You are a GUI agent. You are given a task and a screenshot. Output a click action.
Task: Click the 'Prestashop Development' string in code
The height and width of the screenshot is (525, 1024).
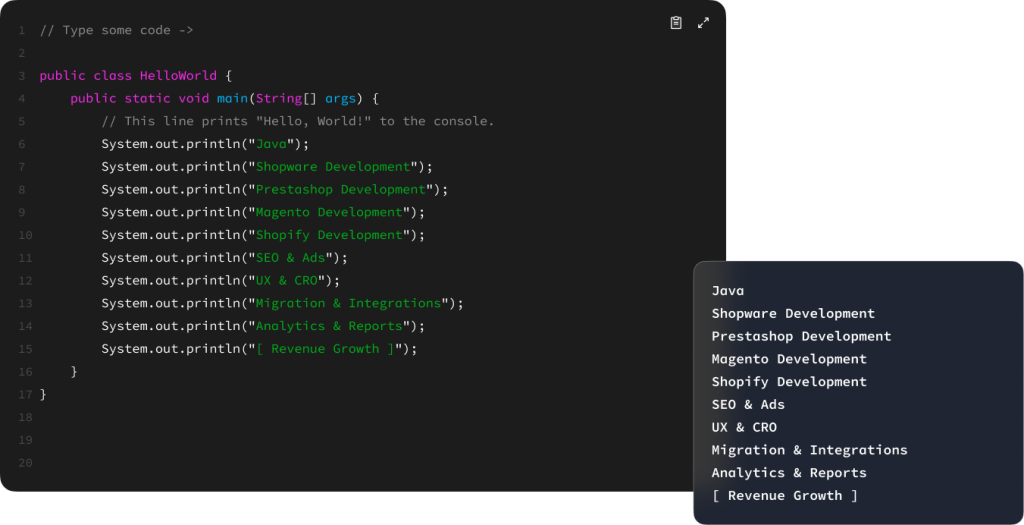coord(340,190)
